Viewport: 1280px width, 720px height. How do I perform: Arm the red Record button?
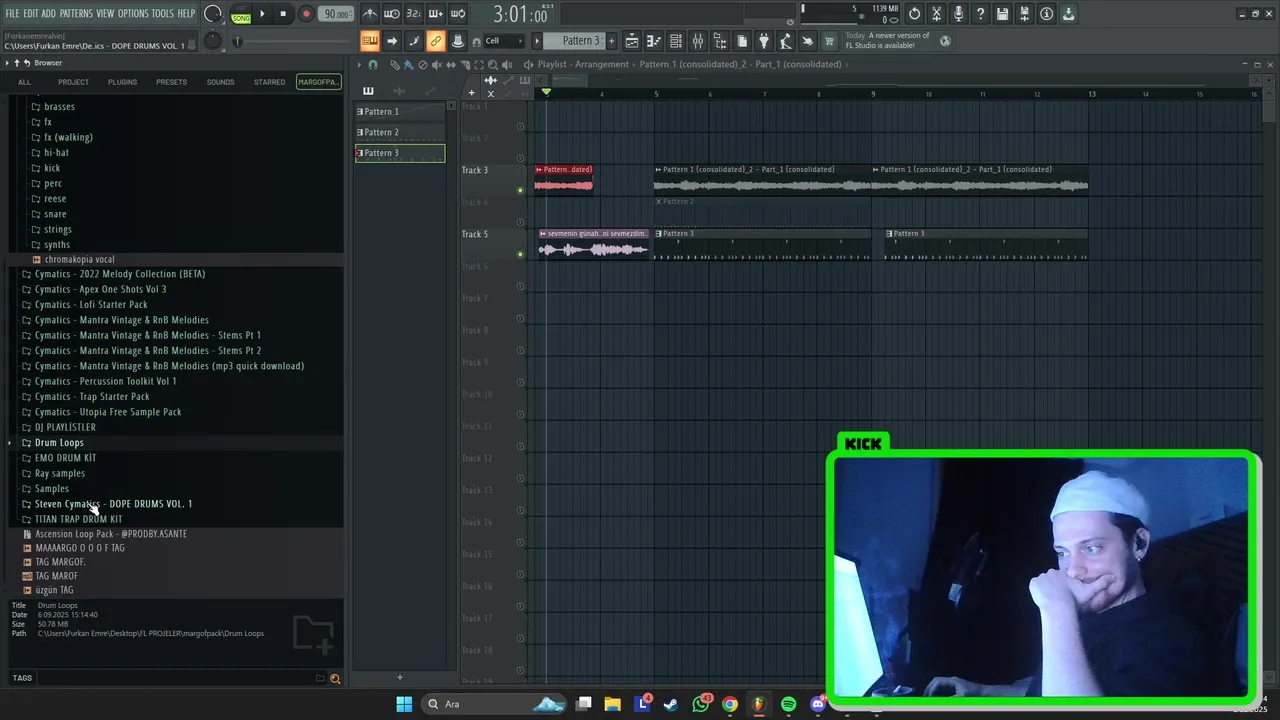[x=306, y=14]
